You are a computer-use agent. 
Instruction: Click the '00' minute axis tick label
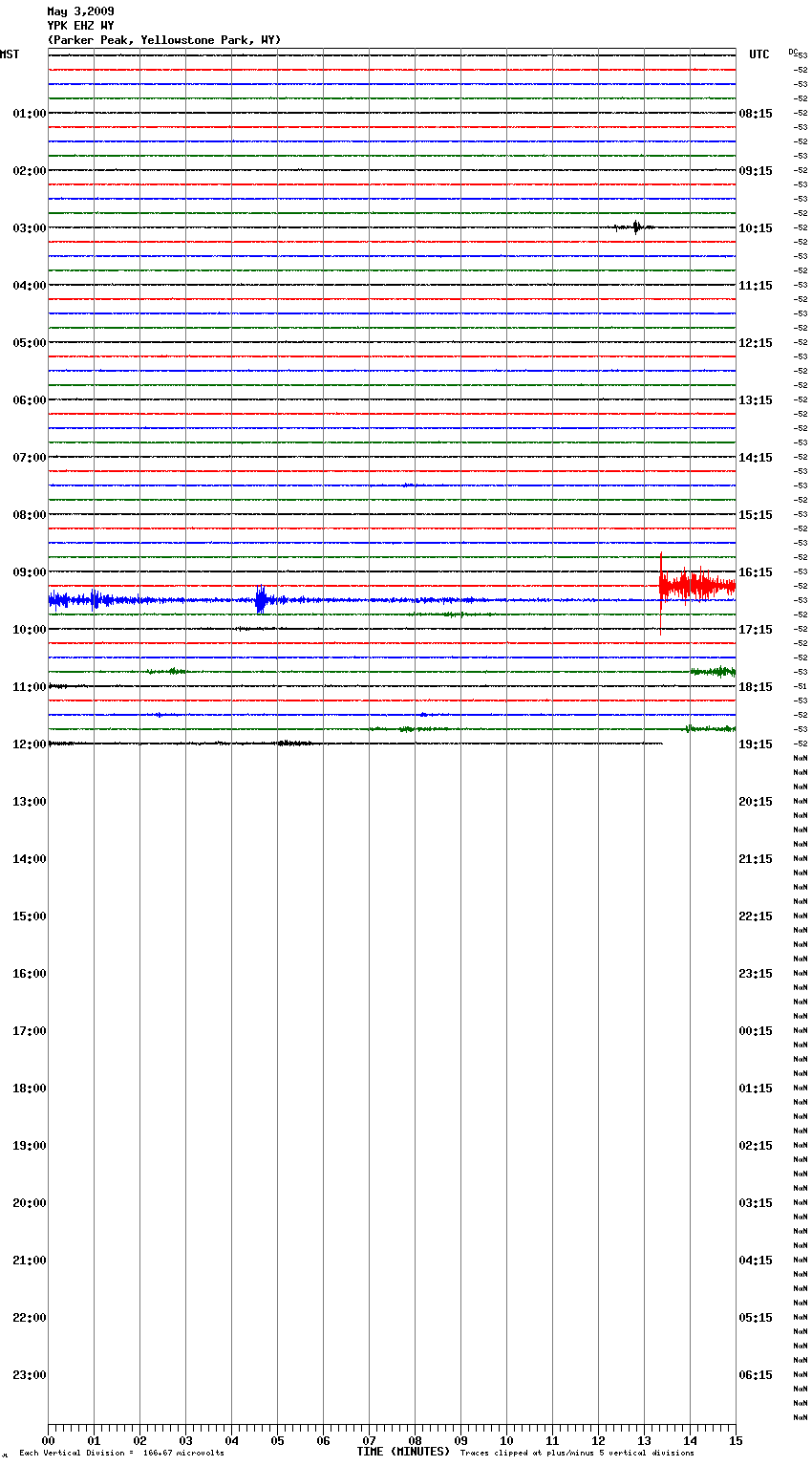tap(48, 1440)
